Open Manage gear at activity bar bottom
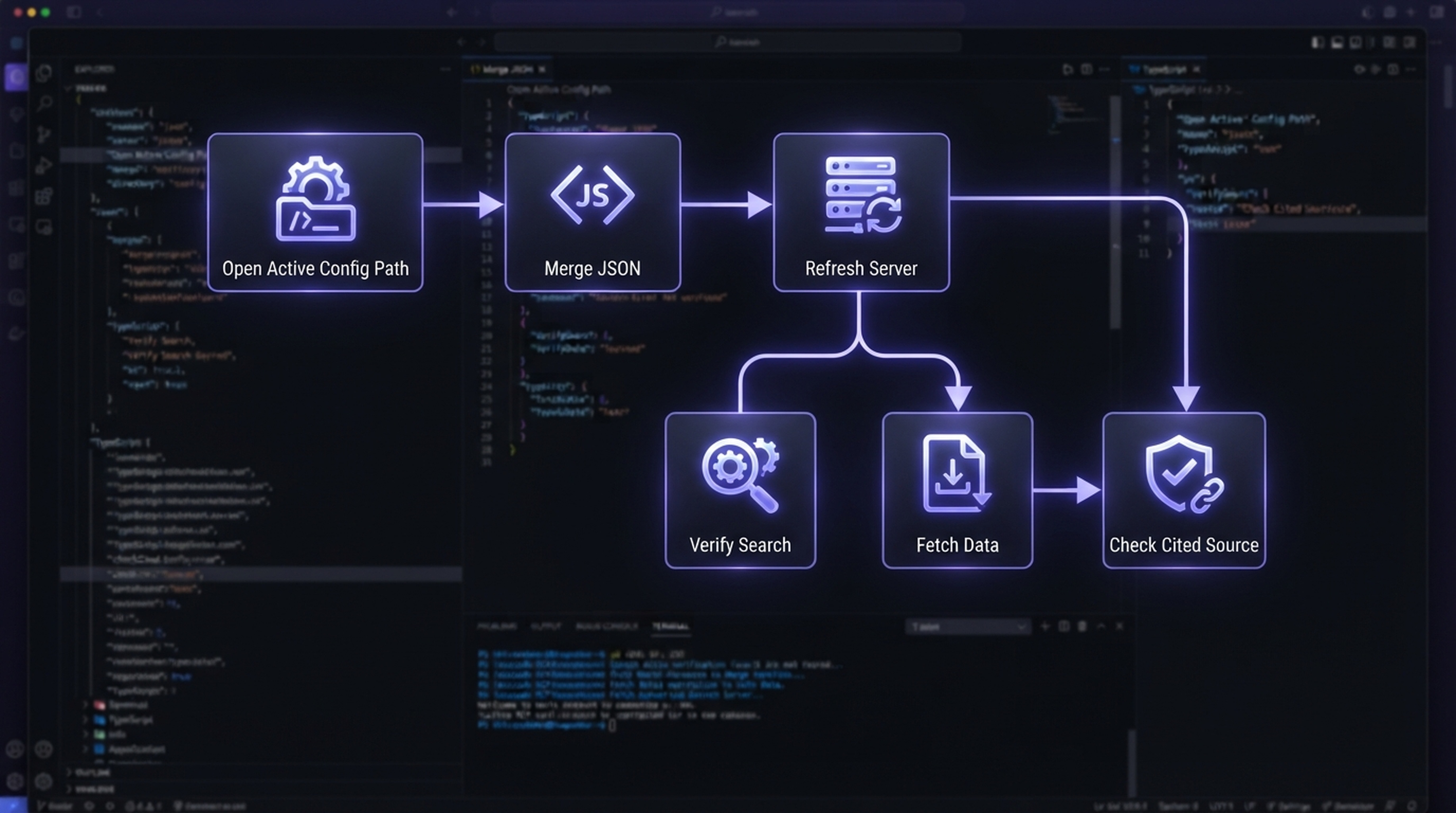 pos(44,781)
